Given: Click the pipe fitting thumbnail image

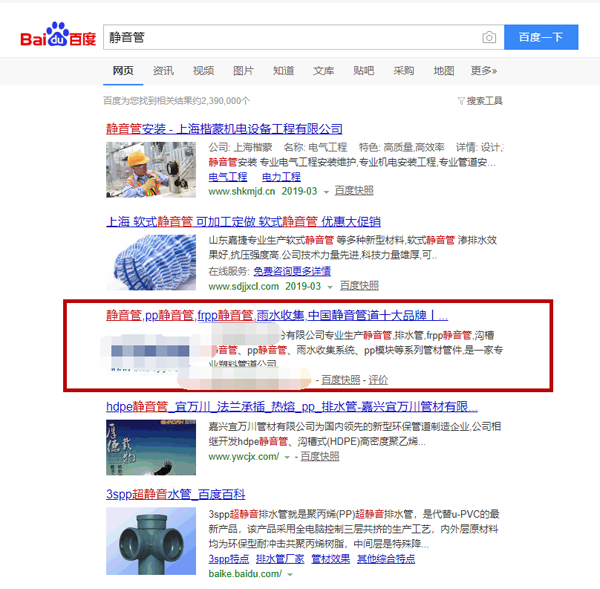Looking at the screenshot, I should click(x=151, y=541).
